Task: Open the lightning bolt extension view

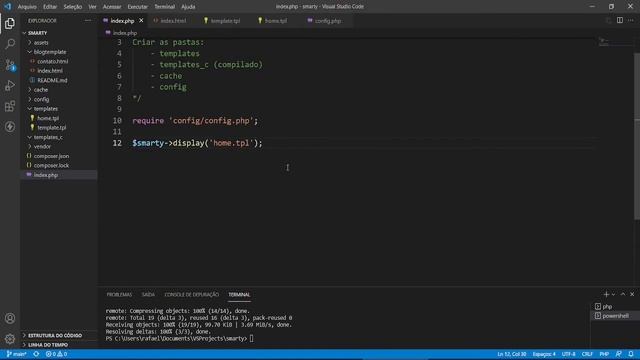Action: 10,127
